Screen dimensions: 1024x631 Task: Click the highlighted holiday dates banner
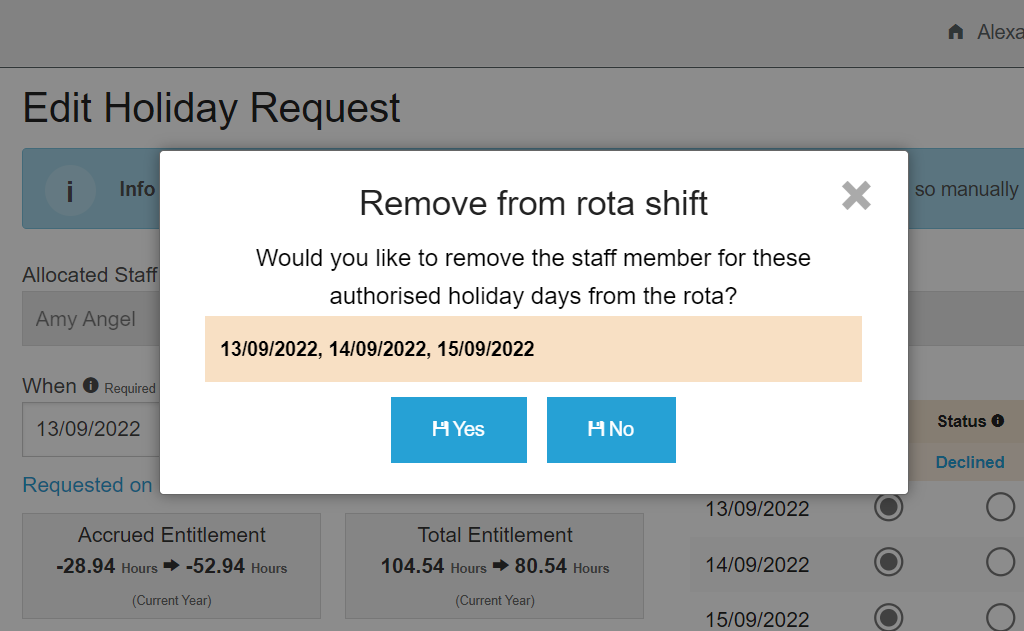tap(533, 349)
